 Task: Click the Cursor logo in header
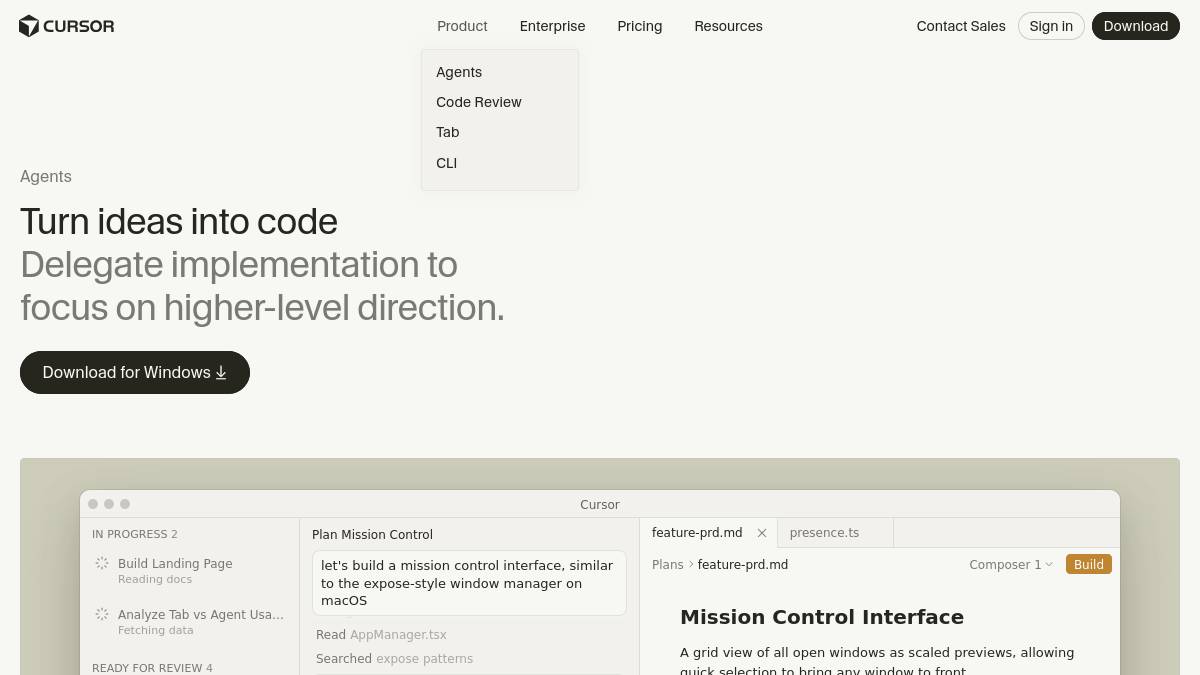tap(66, 26)
